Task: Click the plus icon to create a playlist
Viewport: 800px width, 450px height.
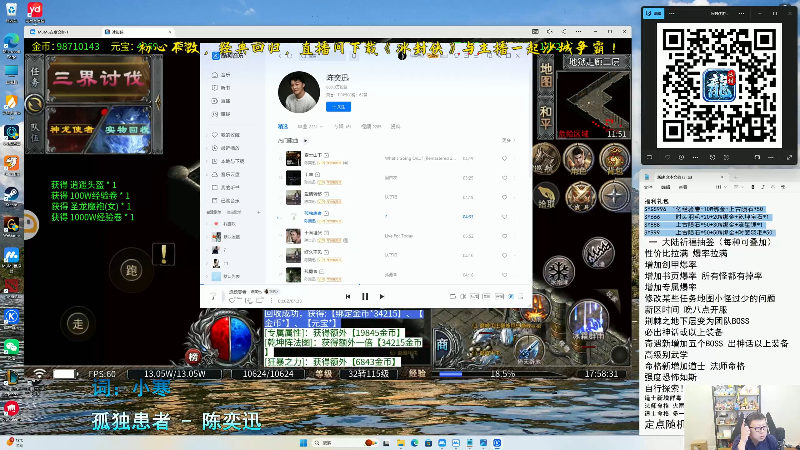Action: pyautogui.click(x=259, y=212)
